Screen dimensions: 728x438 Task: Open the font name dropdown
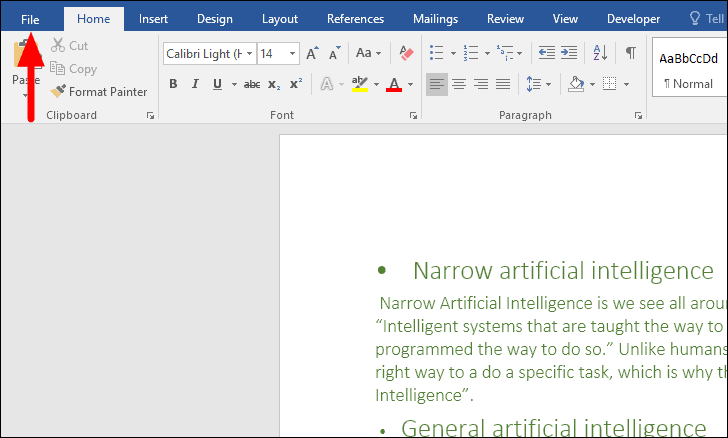coord(248,54)
